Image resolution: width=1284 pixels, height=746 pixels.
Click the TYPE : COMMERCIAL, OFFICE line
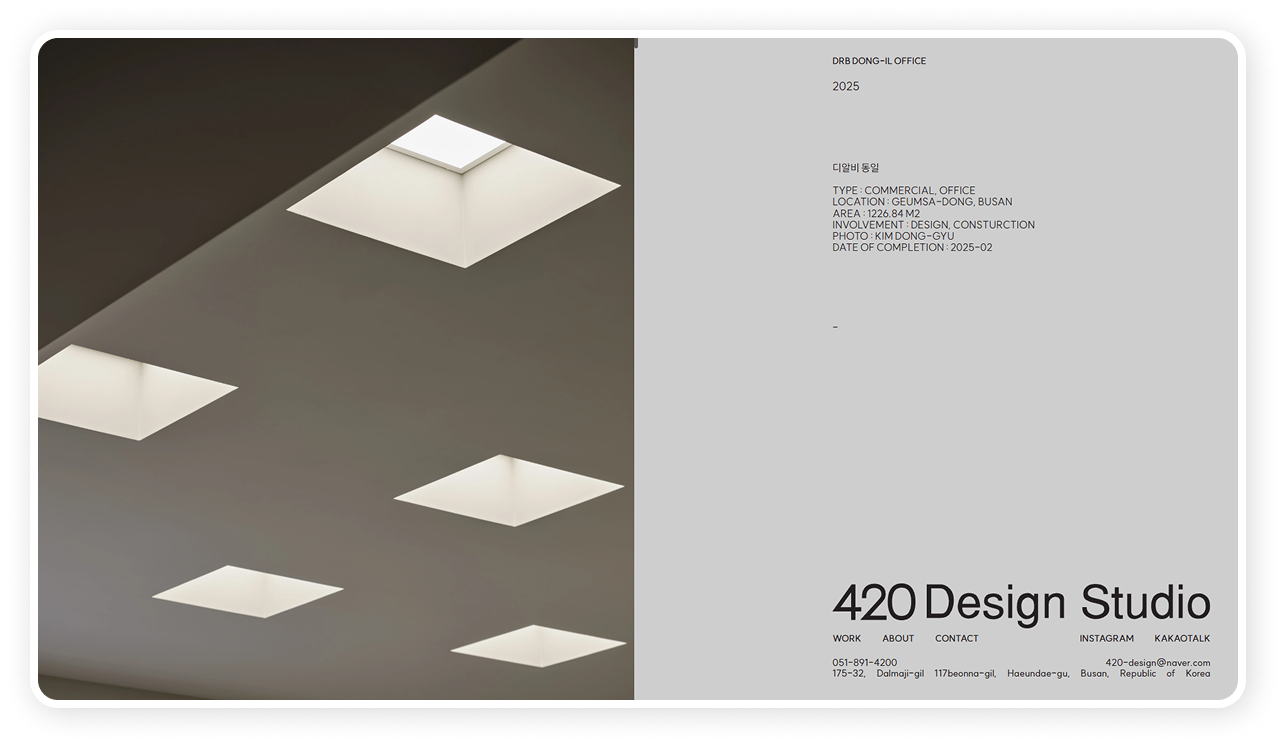coord(903,190)
